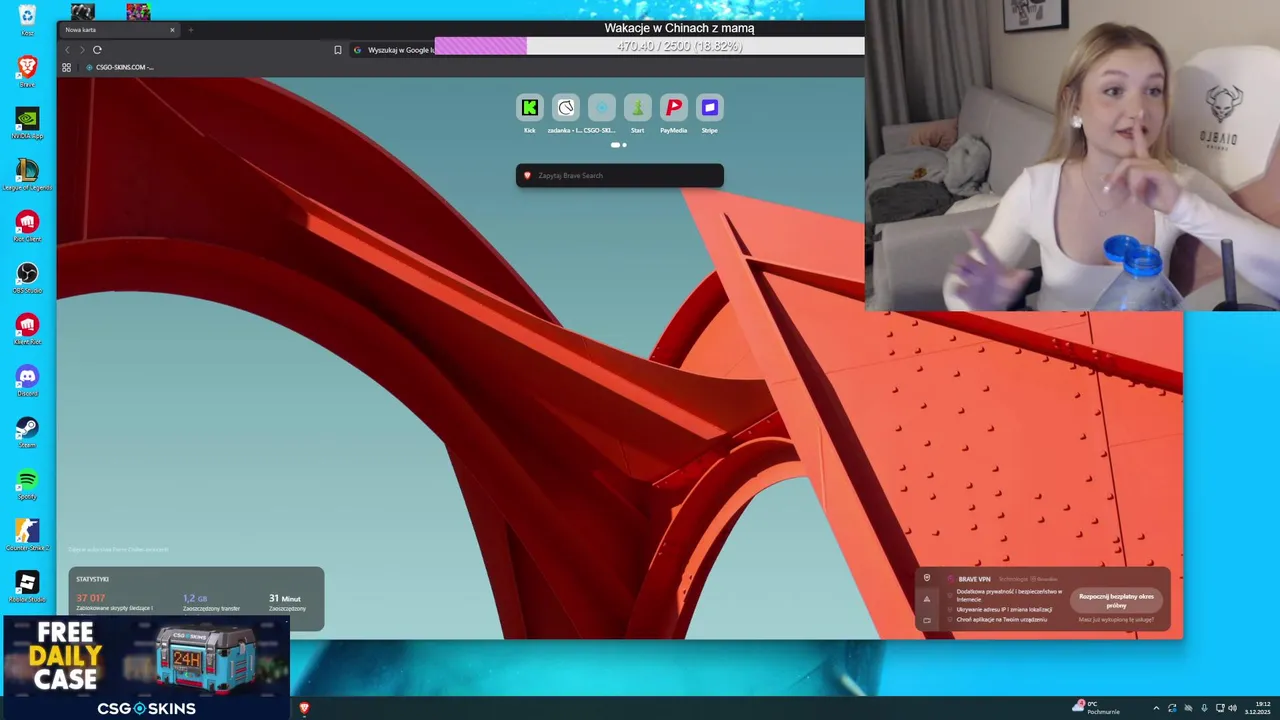Click the bookmark icon beside address bar
Screen dimensions: 1280x720
338,50
